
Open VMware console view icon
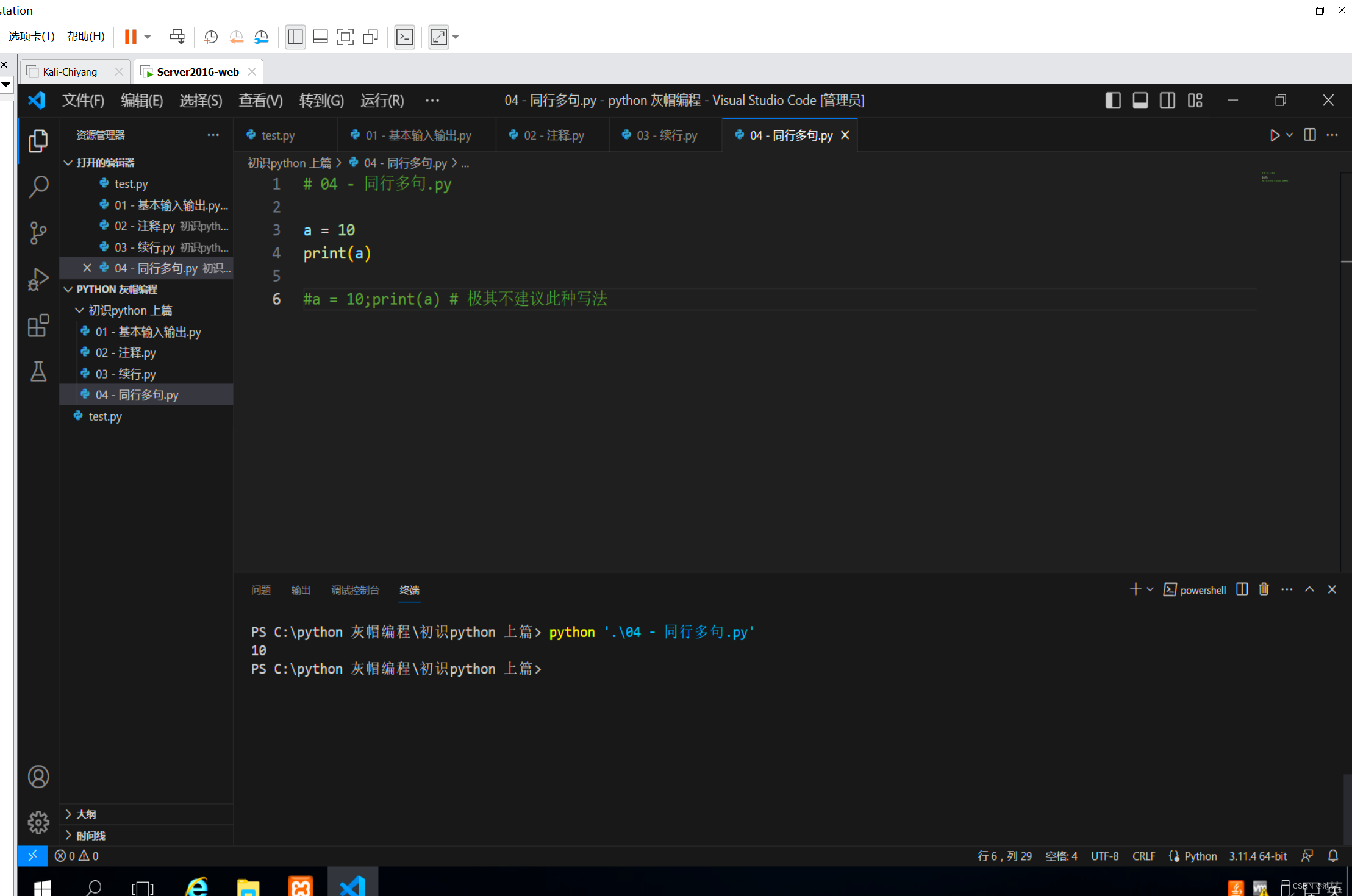click(x=405, y=37)
